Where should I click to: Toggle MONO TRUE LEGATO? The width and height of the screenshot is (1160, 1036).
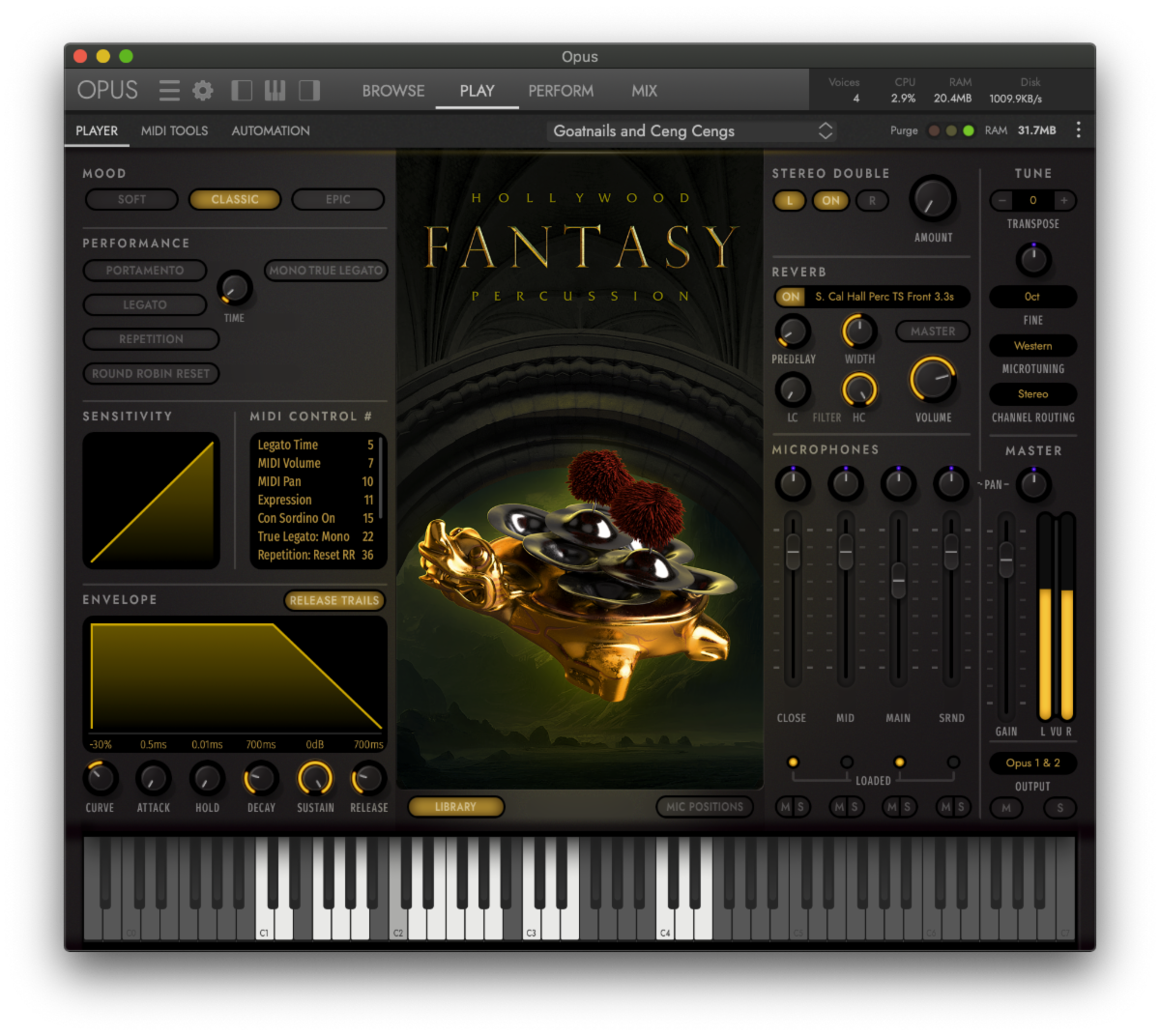pos(326,271)
